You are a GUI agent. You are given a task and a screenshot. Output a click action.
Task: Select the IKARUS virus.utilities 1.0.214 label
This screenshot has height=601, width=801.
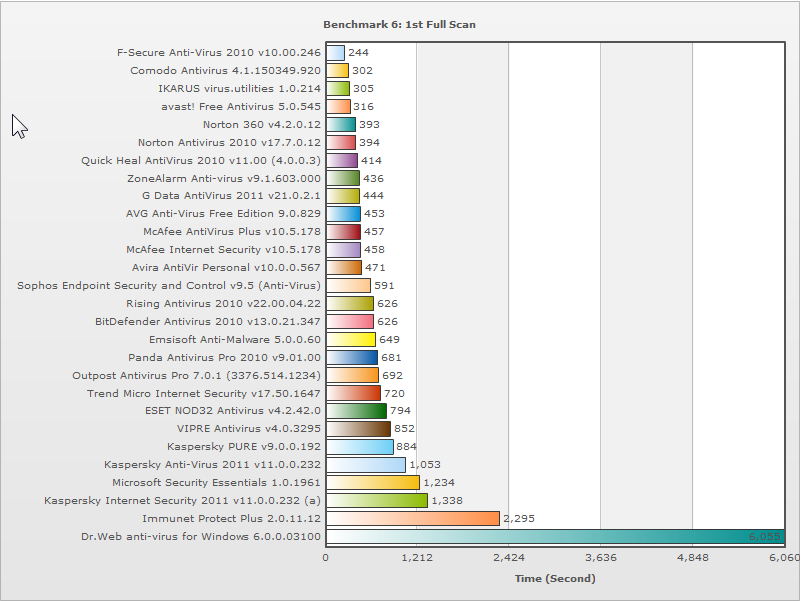[240, 88]
